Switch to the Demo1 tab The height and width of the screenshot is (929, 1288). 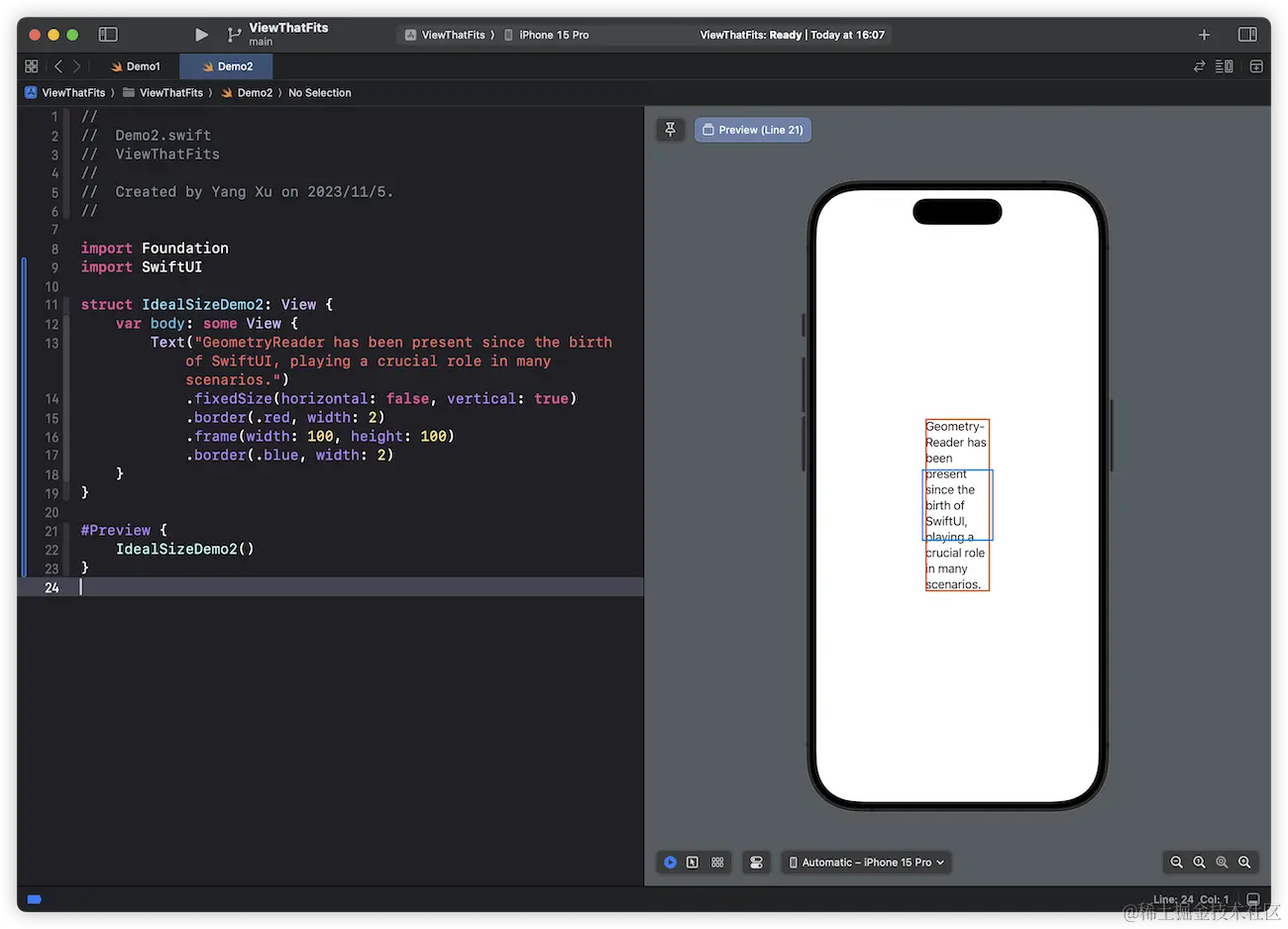[136, 66]
